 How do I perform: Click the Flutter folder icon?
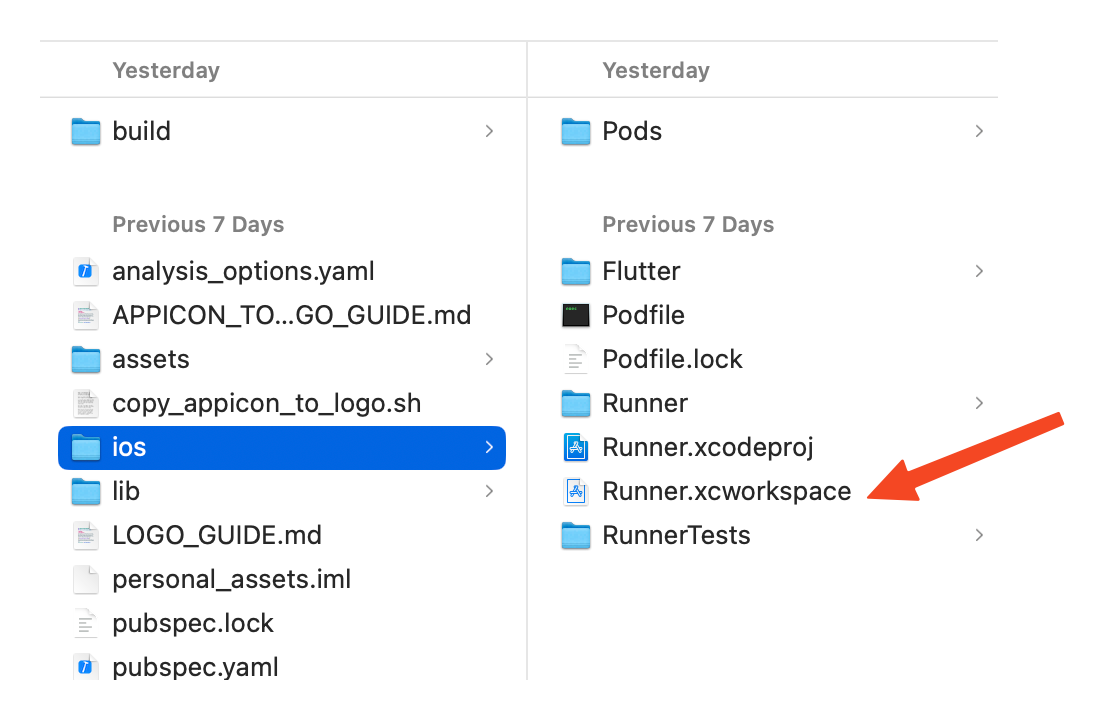click(x=576, y=271)
